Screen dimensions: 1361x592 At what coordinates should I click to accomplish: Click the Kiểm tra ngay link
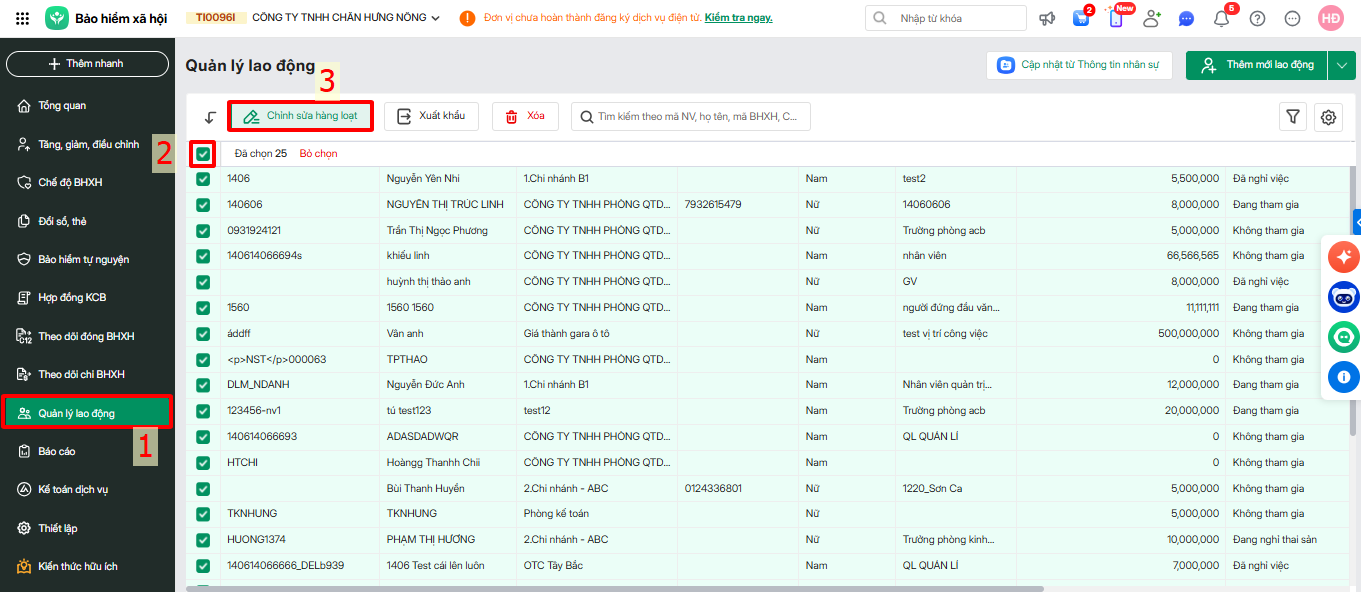pyautogui.click(x=738, y=18)
